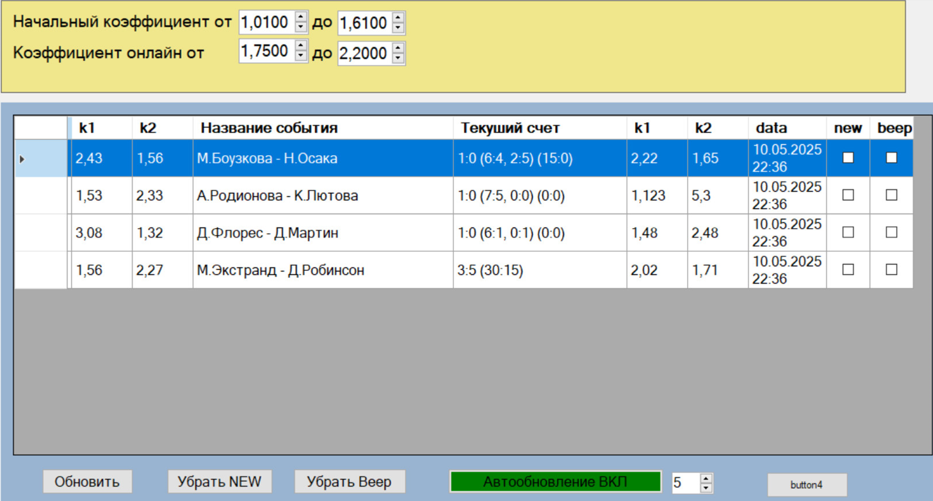
Task: Focus the 2,2000 online coefficient field
Action: pyautogui.click(x=365, y=54)
